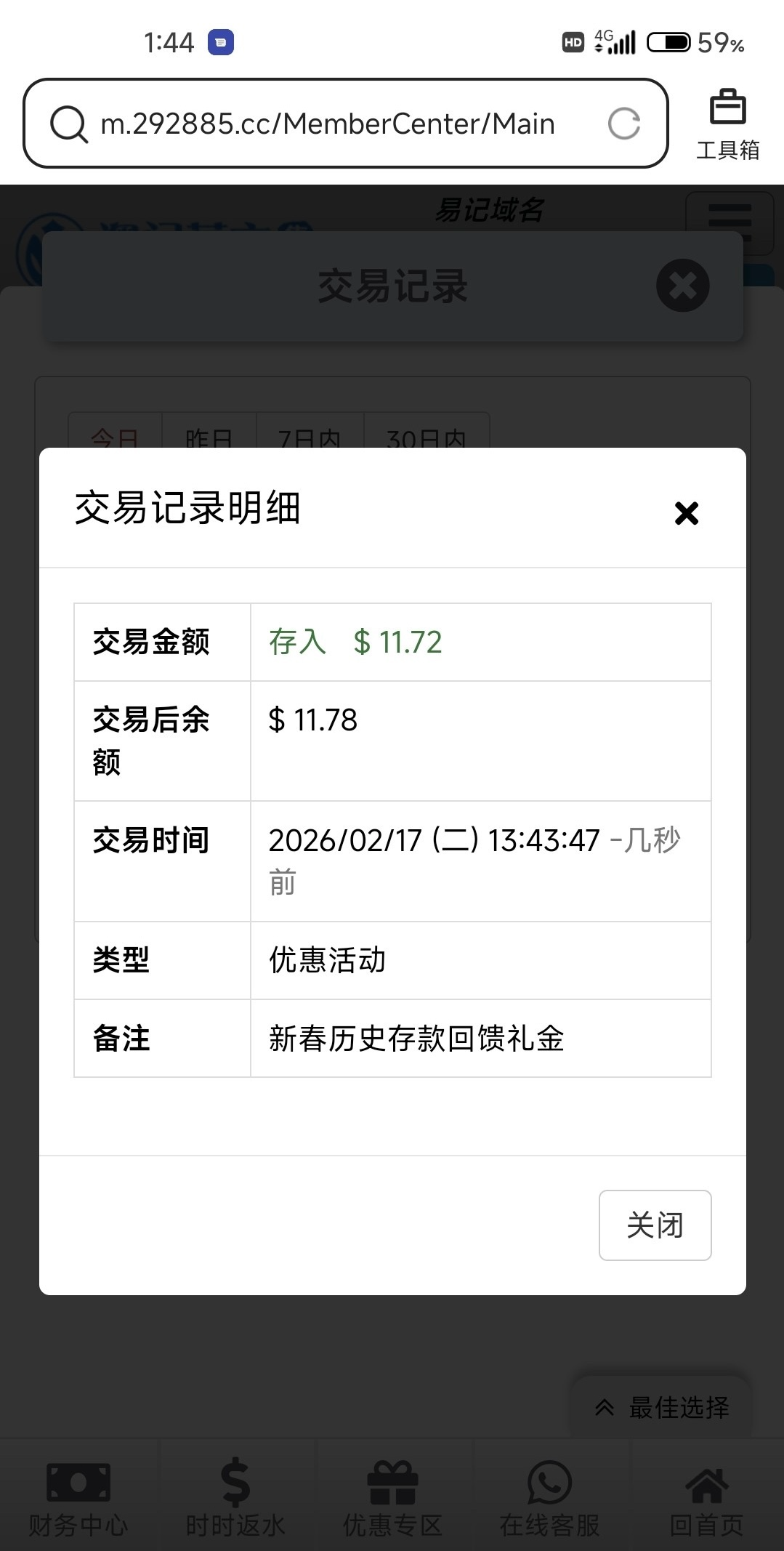The width and height of the screenshot is (784, 1551).
Task: Expand the 最佳选择 chevron button
Action: (x=661, y=1407)
